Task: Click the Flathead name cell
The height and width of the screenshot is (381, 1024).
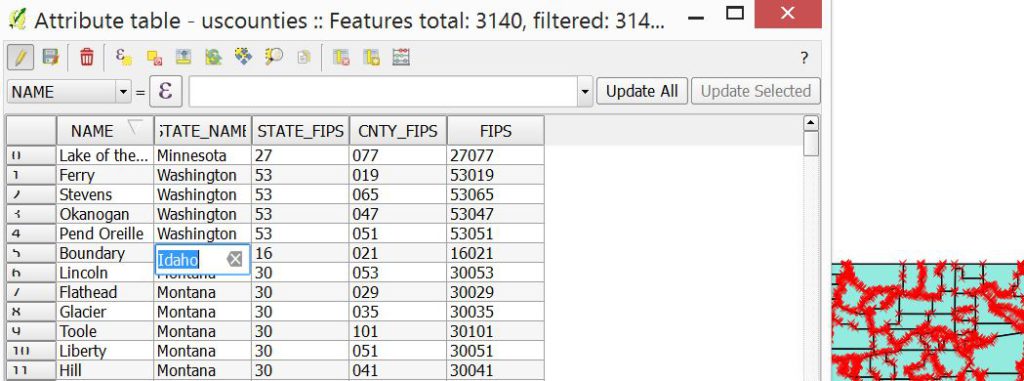Action: pyautogui.click(x=105, y=292)
